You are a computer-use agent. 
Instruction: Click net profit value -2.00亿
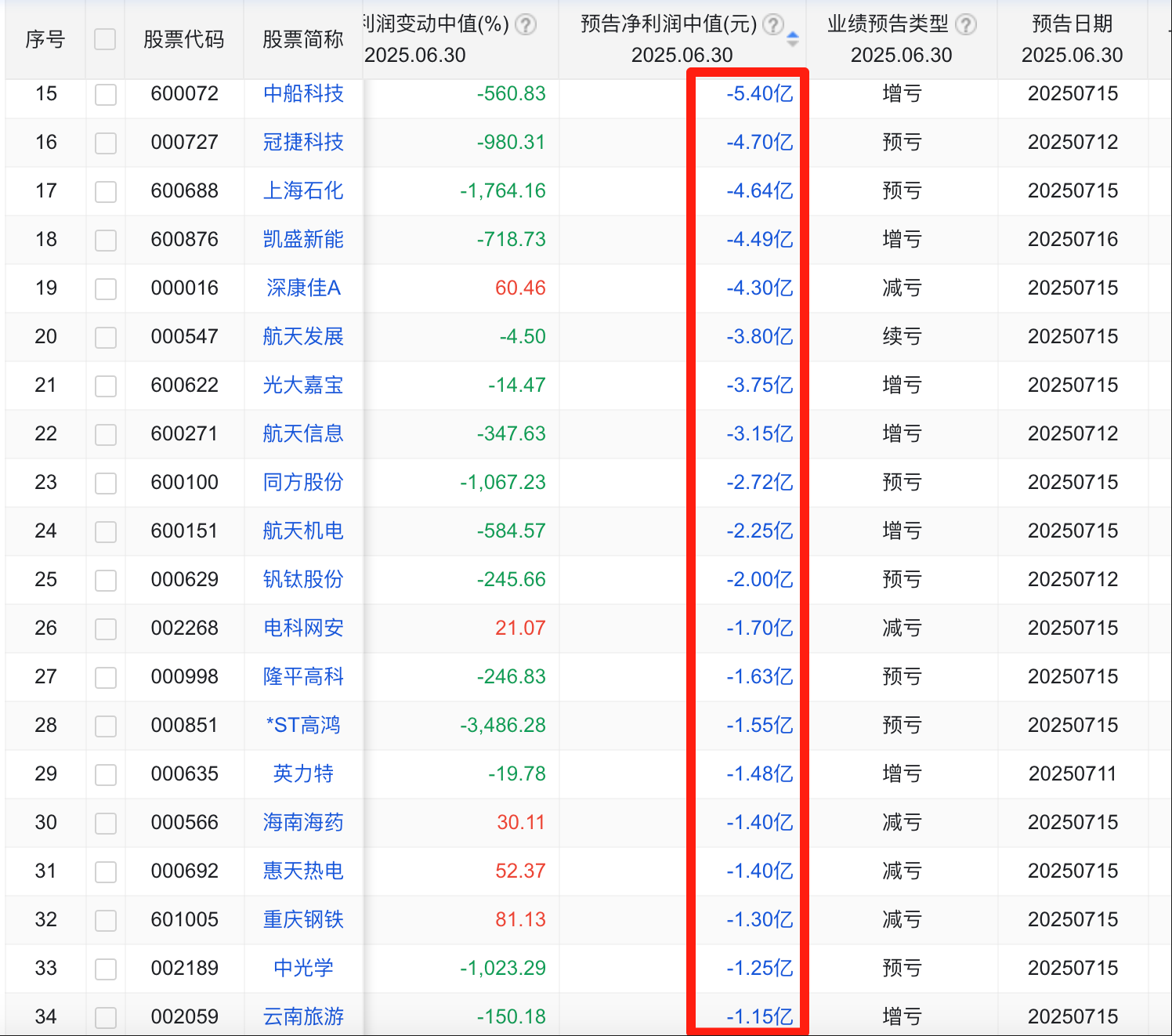click(760, 579)
